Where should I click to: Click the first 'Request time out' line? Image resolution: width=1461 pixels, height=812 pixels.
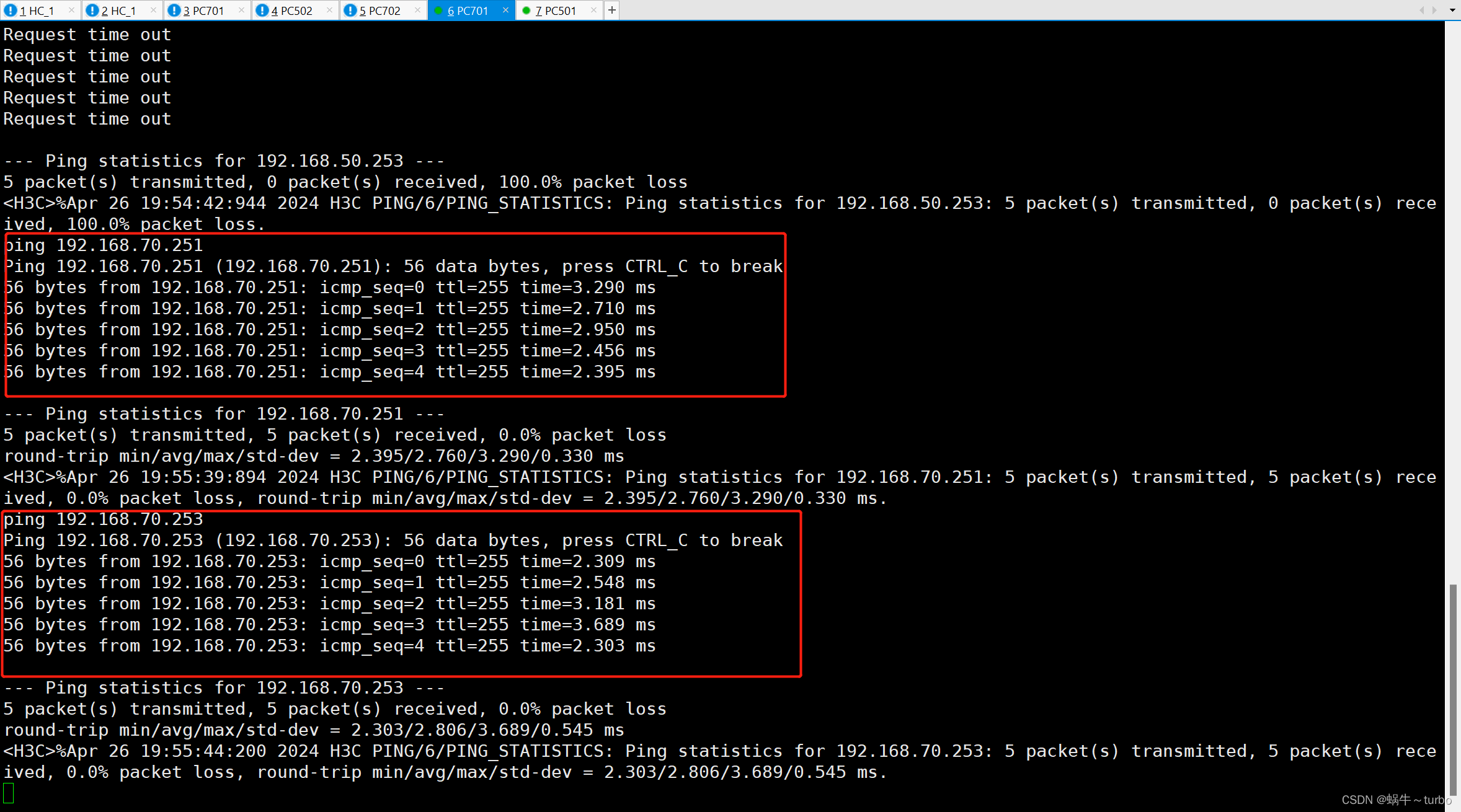point(87,35)
